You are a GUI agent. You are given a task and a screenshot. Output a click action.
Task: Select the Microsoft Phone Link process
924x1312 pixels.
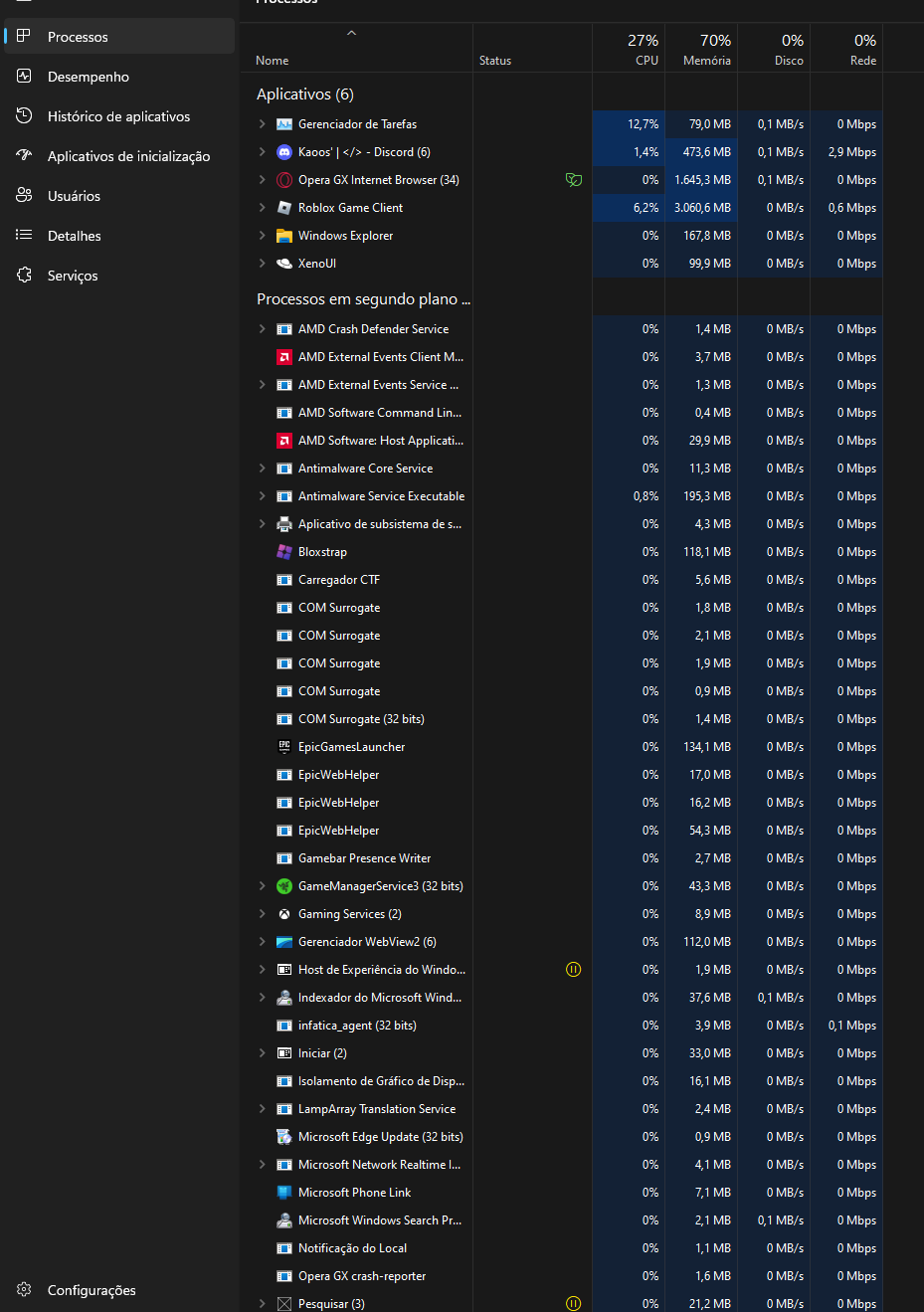coord(561,1193)
